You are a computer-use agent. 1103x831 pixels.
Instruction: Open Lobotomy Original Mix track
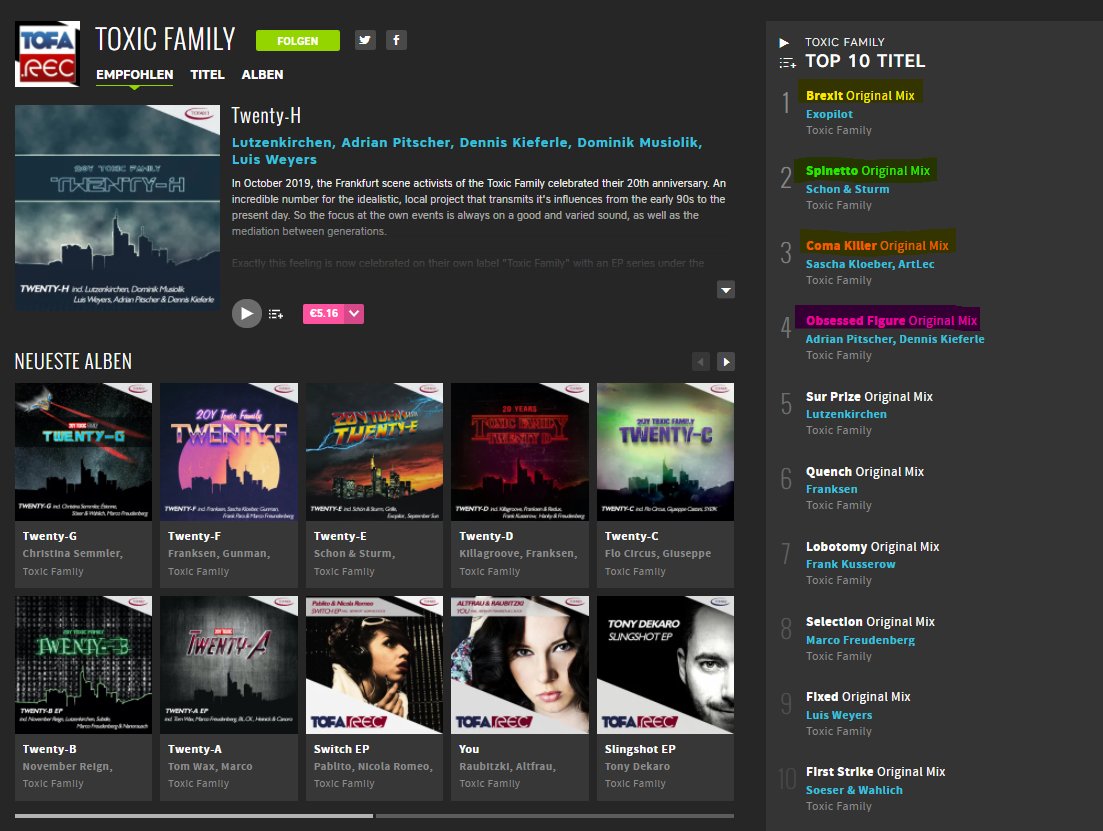[872, 547]
